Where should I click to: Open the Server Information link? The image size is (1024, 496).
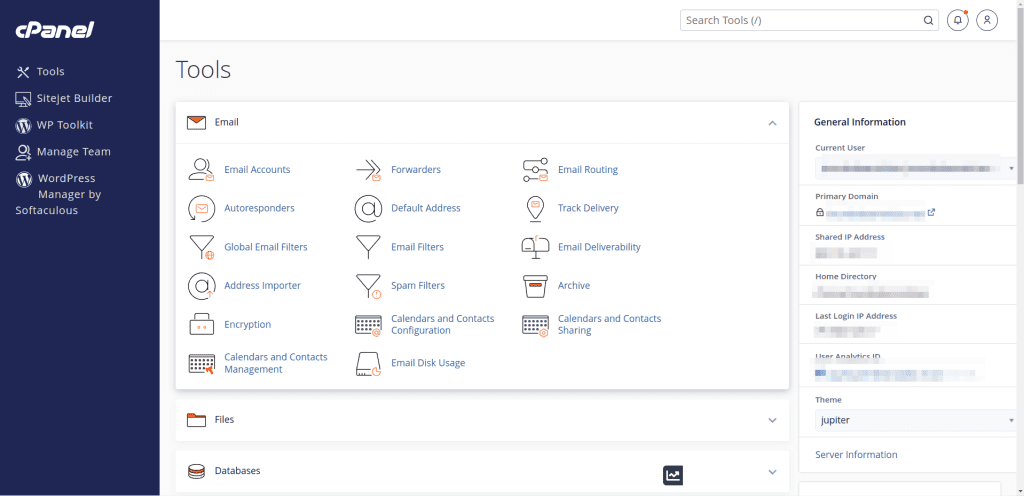856,455
